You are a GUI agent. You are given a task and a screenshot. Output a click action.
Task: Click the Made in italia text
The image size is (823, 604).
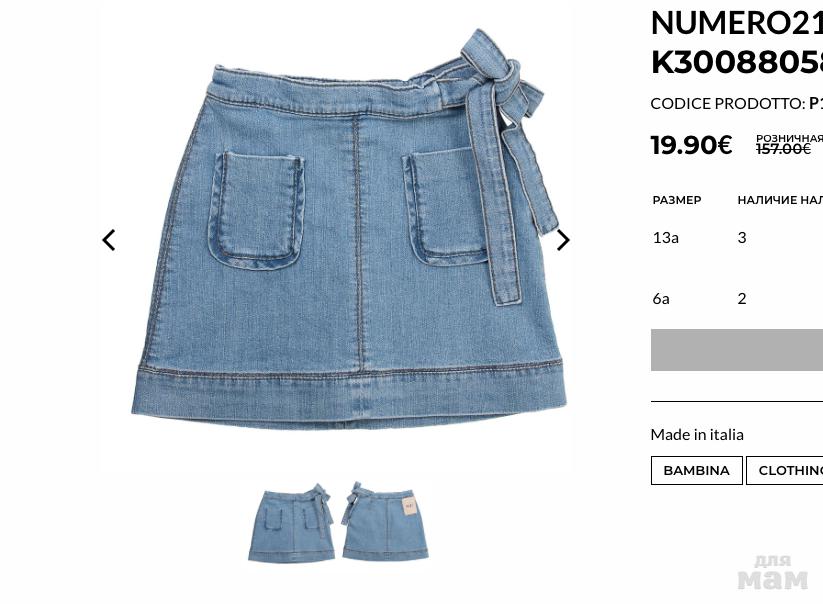coord(697,435)
